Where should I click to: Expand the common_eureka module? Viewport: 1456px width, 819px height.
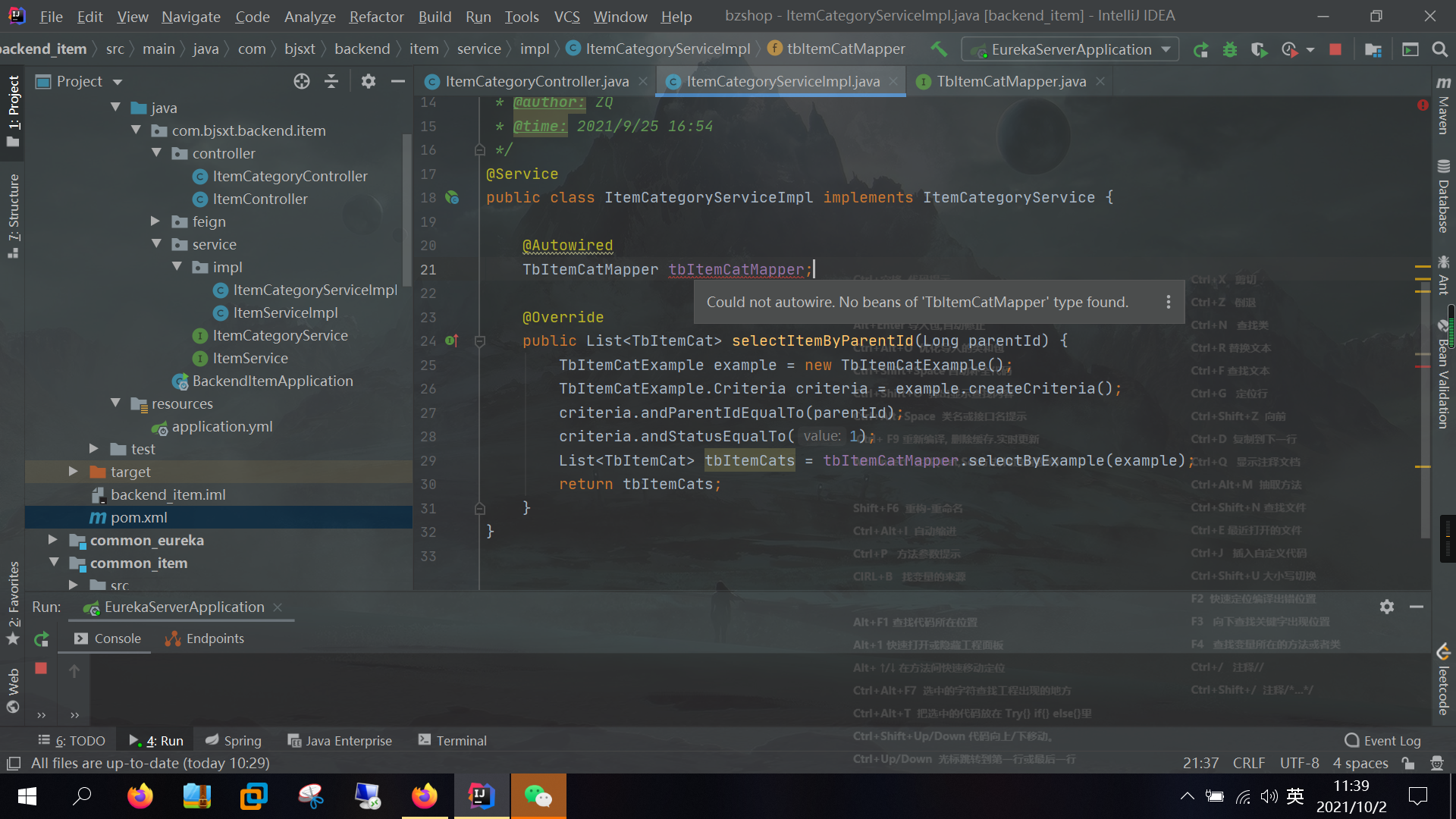[x=53, y=540]
